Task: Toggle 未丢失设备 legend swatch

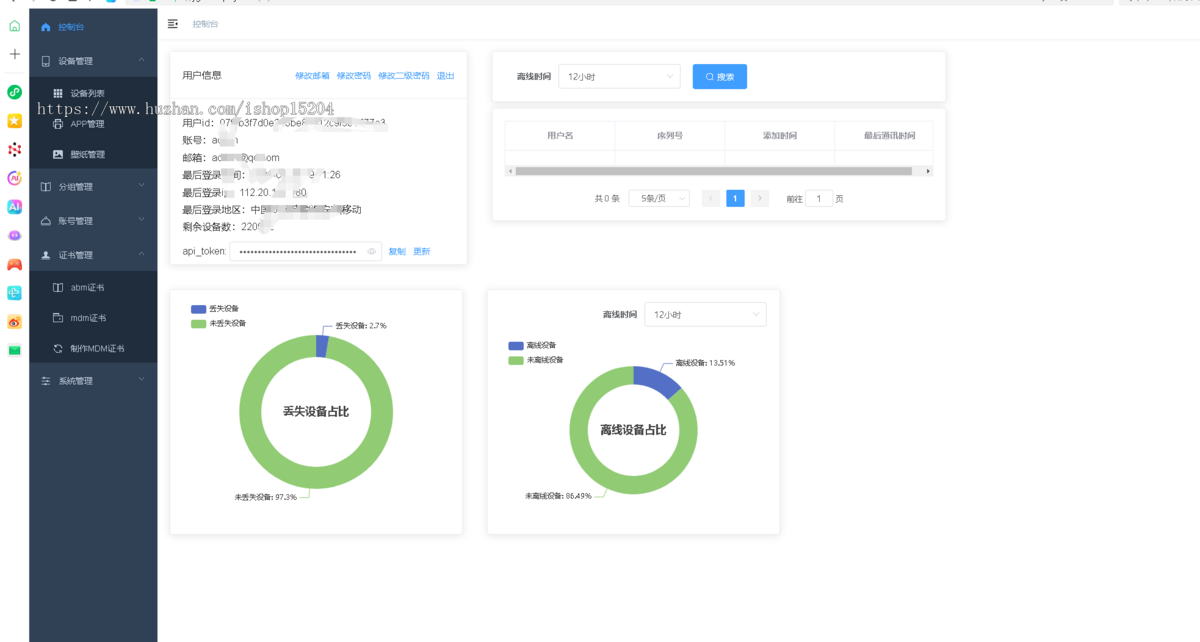Action: tap(198, 324)
